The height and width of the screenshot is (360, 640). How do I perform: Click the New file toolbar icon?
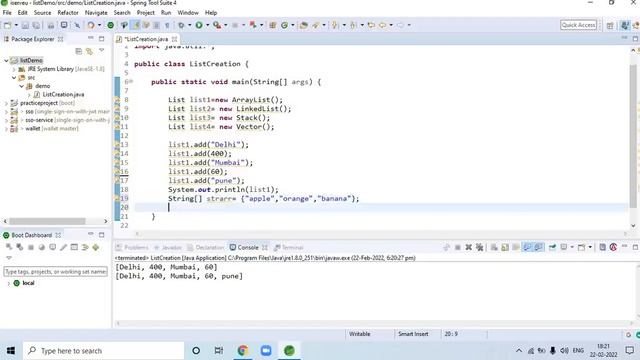(x=7, y=25)
